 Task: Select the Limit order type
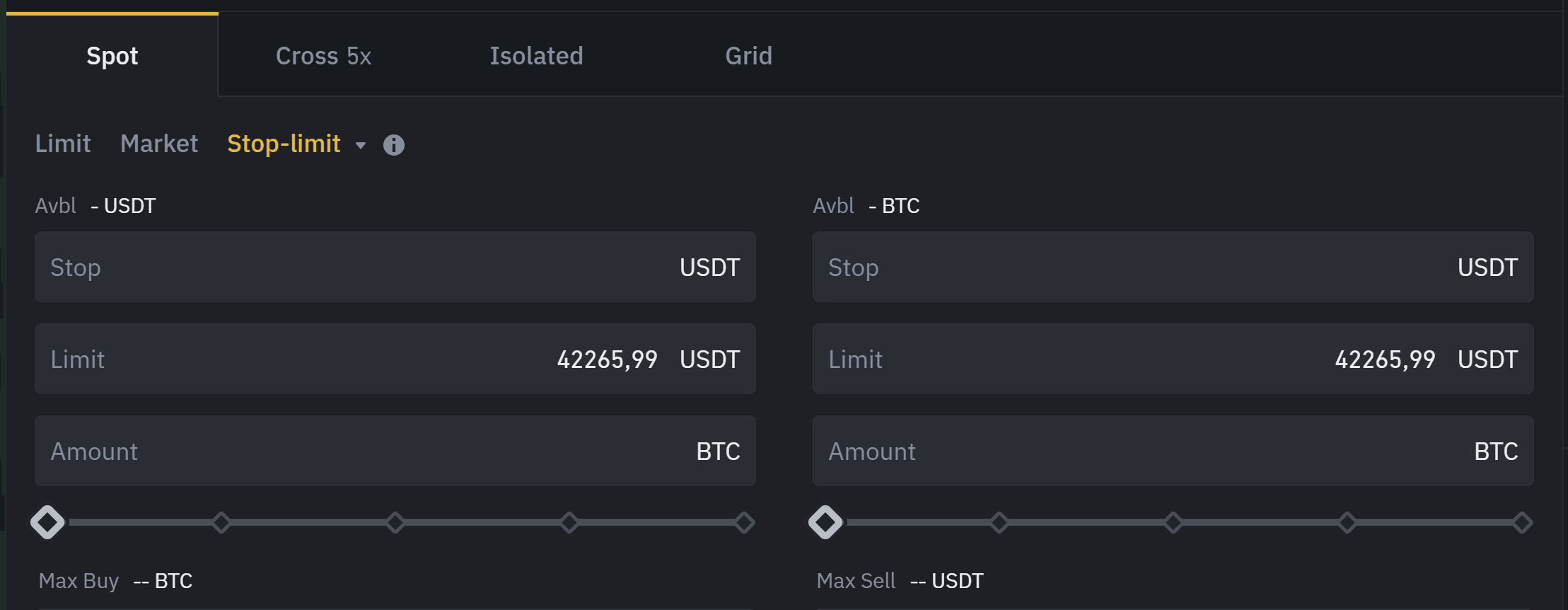63,144
